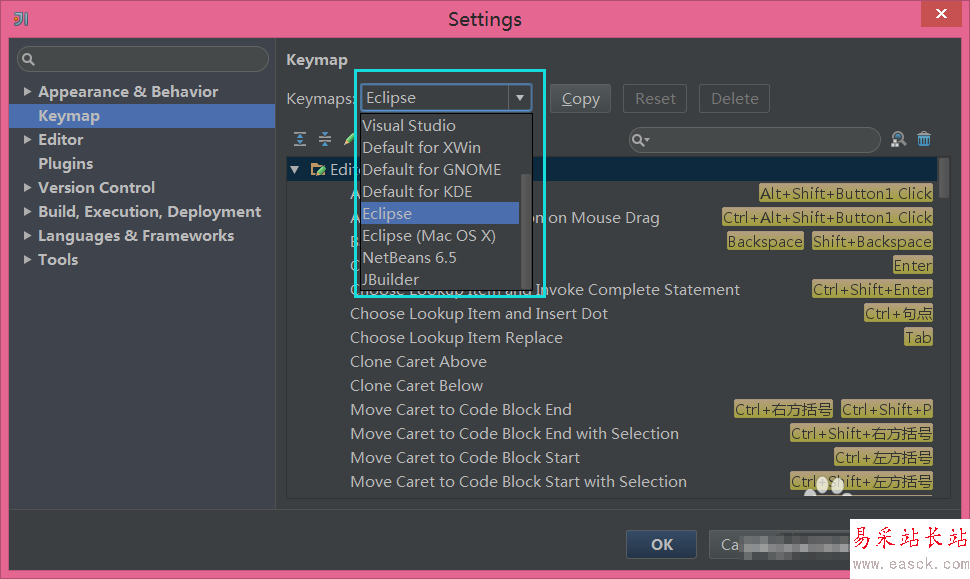Expand Version Control settings
The height and width of the screenshot is (579, 970).
(x=27, y=187)
